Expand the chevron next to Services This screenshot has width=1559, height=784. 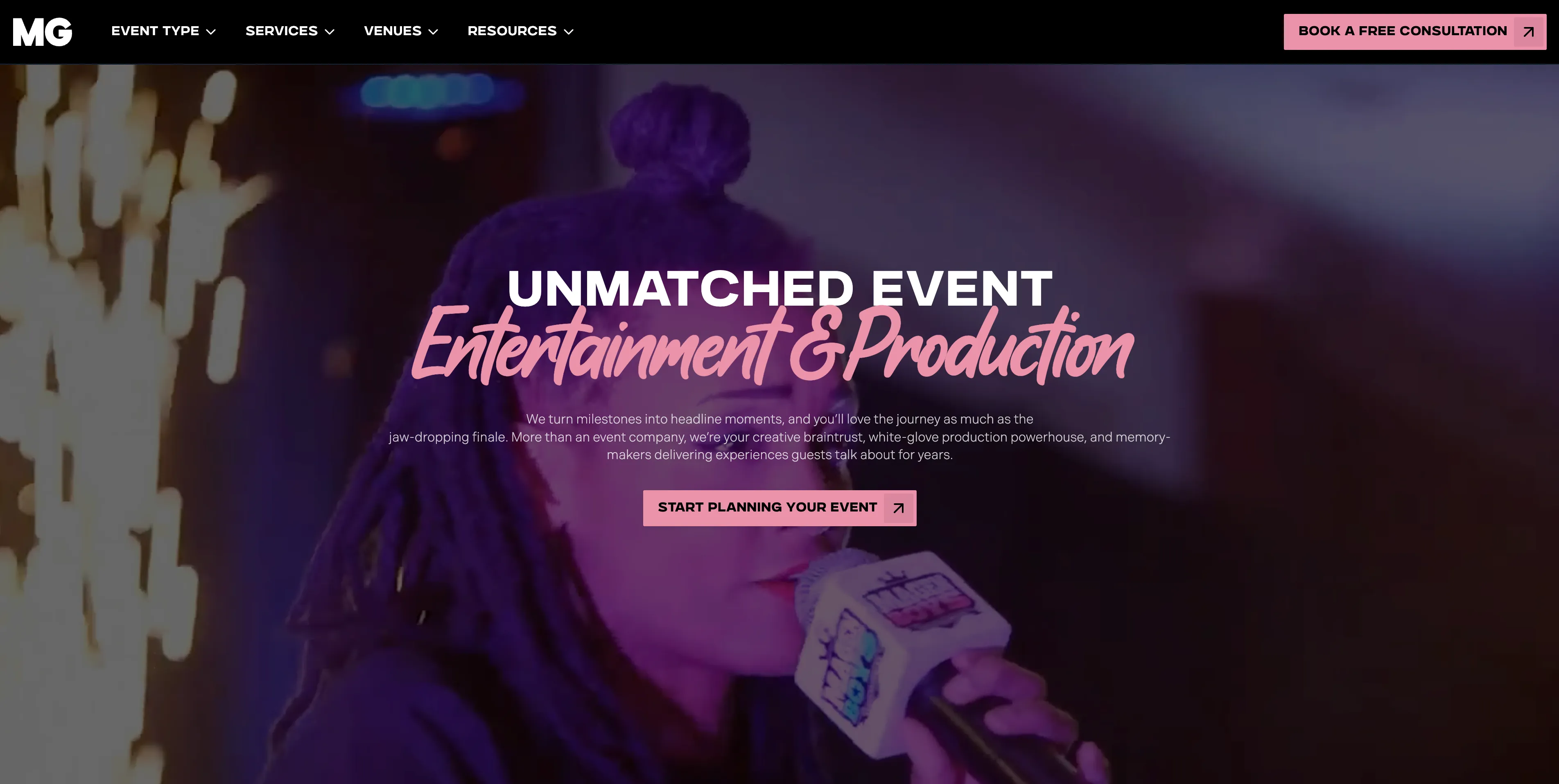[x=329, y=32]
